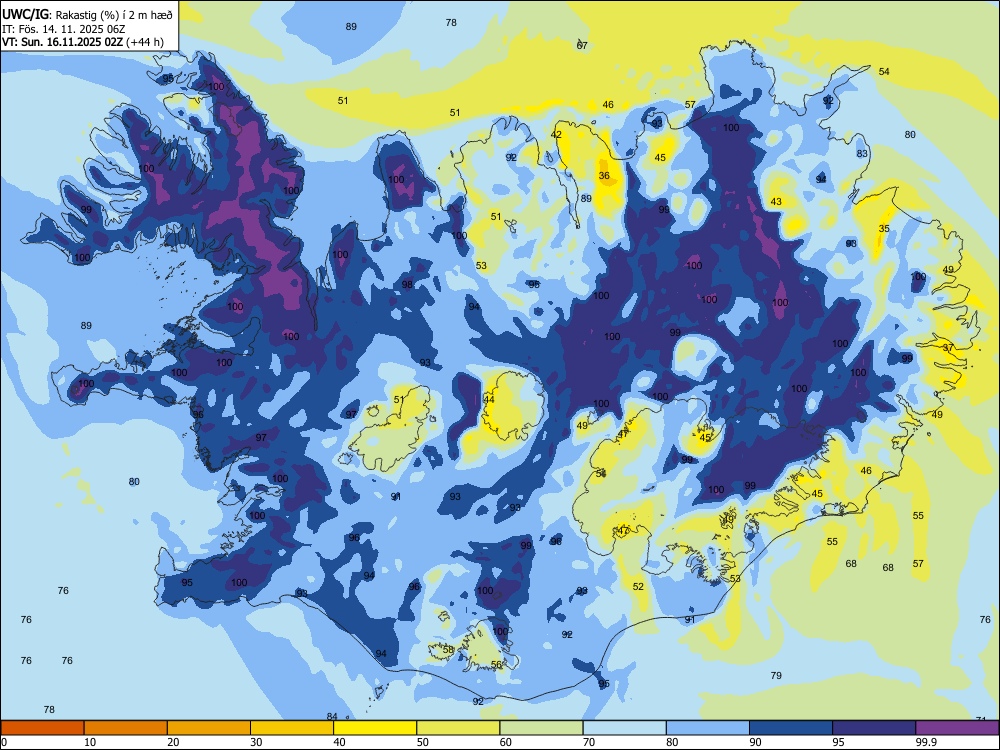Click the map value '43' in the northeast

[x=776, y=202]
